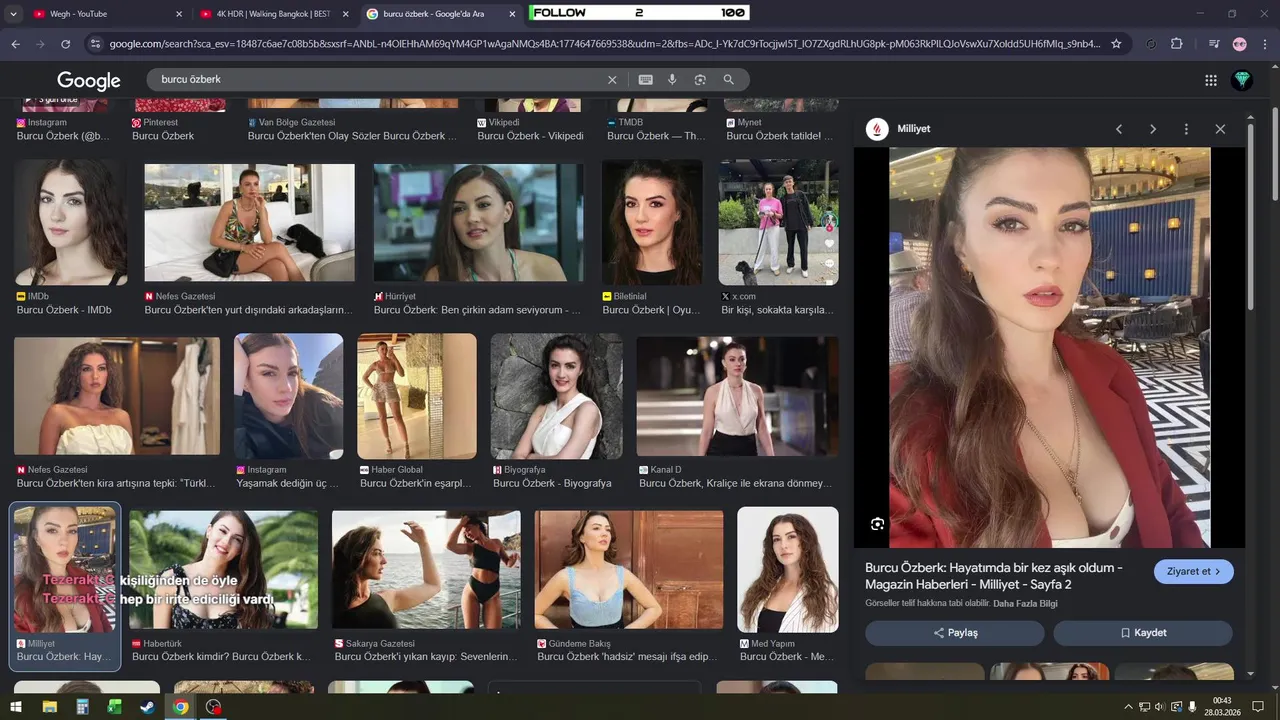Image resolution: width=1280 pixels, height=720 pixels.
Task: Open the Instagram 'Yaşamak dediğin üç' image
Action: [288, 396]
